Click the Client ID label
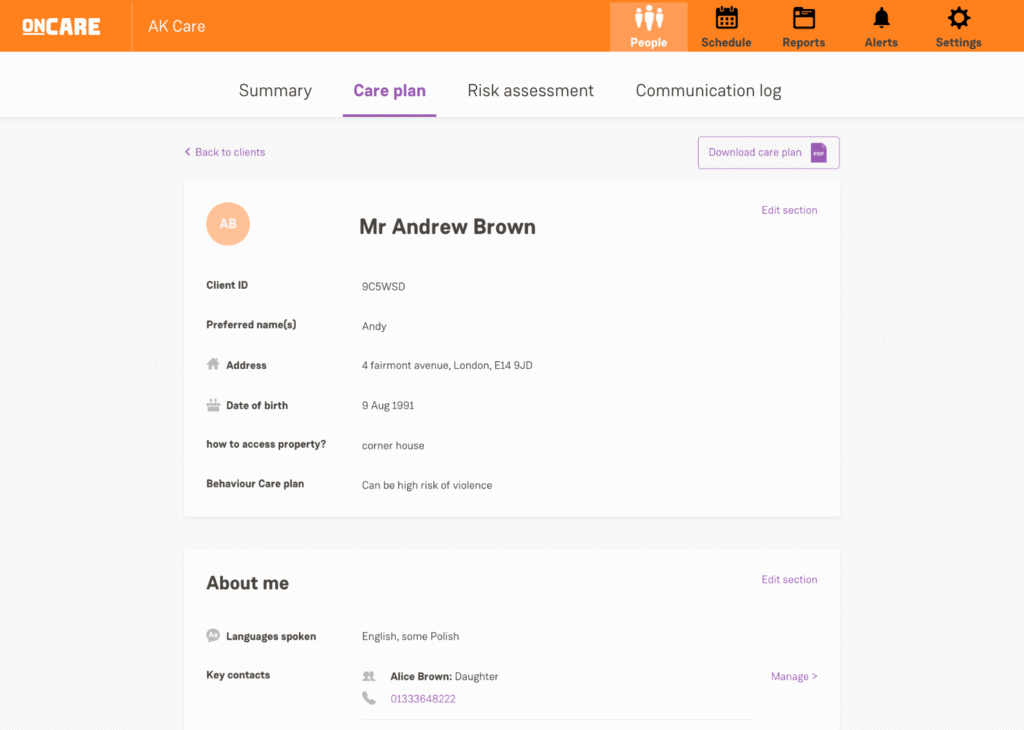This screenshot has height=730, width=1024. (227, 285)
